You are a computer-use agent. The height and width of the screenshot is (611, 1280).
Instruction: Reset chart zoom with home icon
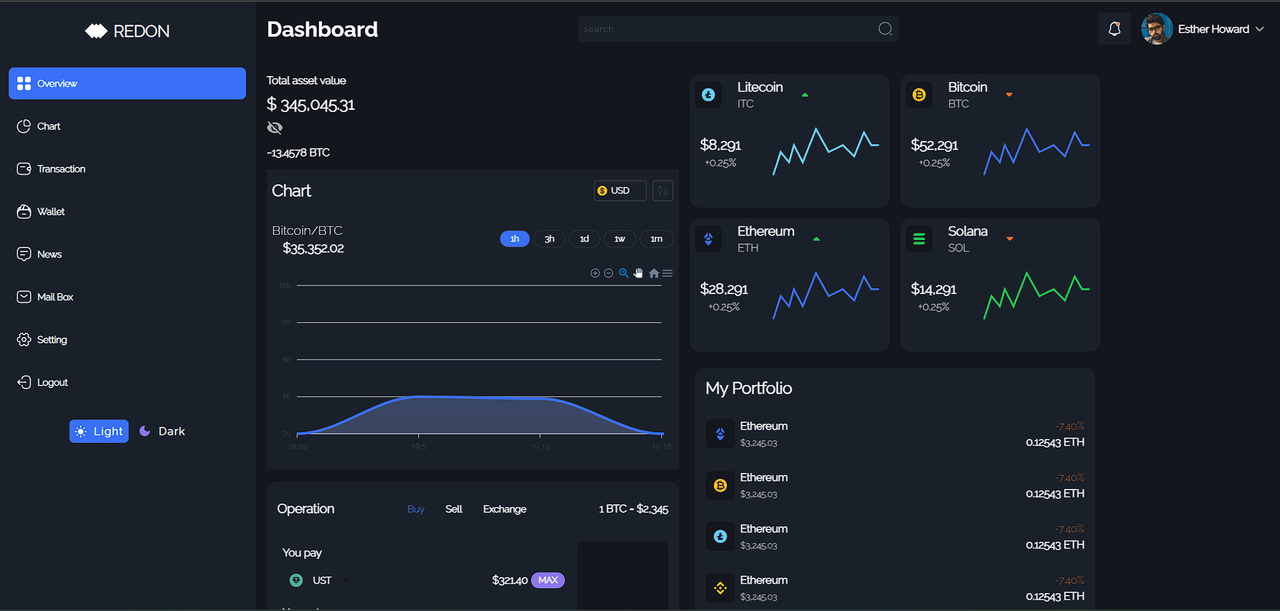pos(654,273)
